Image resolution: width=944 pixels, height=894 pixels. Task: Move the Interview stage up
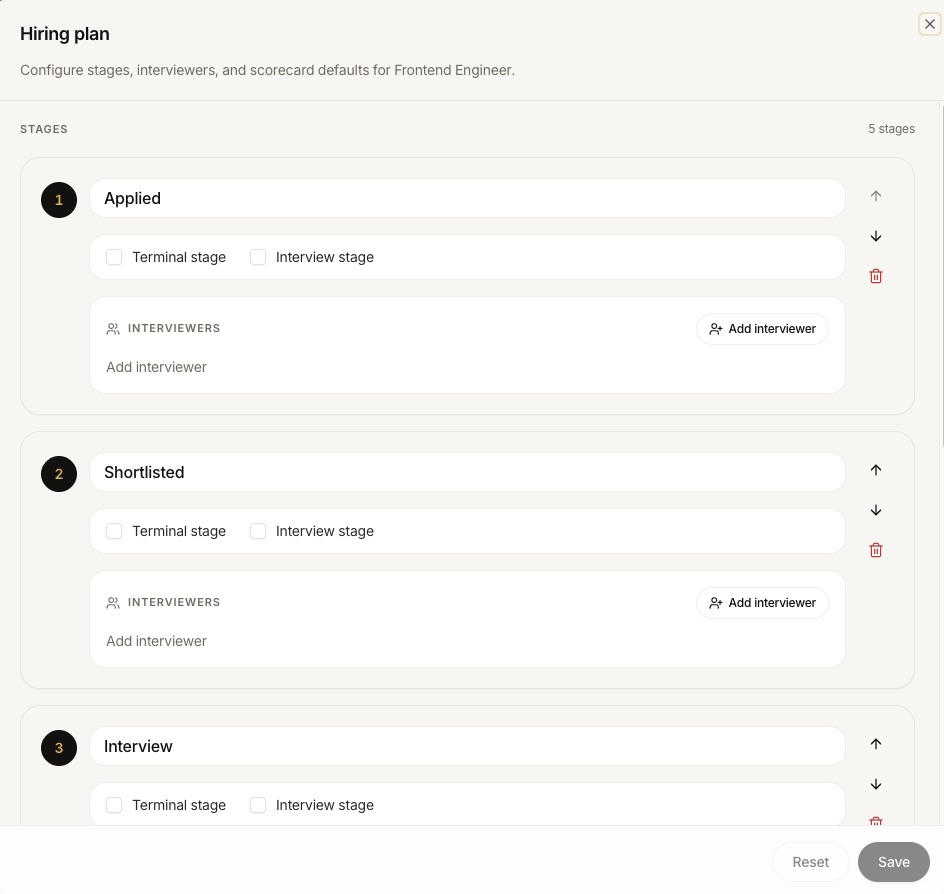(876, 744)
